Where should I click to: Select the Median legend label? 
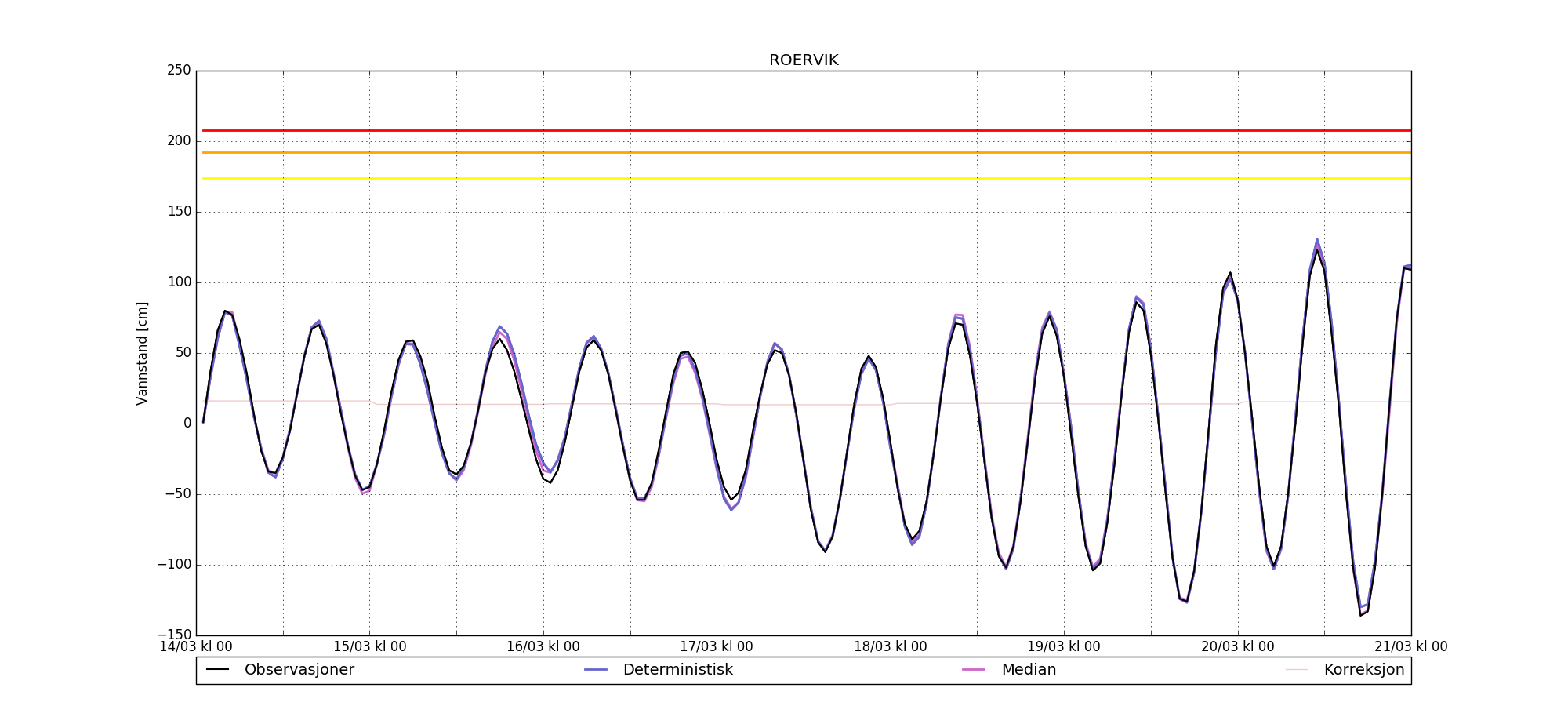pyautogui.click(x=1029, y=670)
